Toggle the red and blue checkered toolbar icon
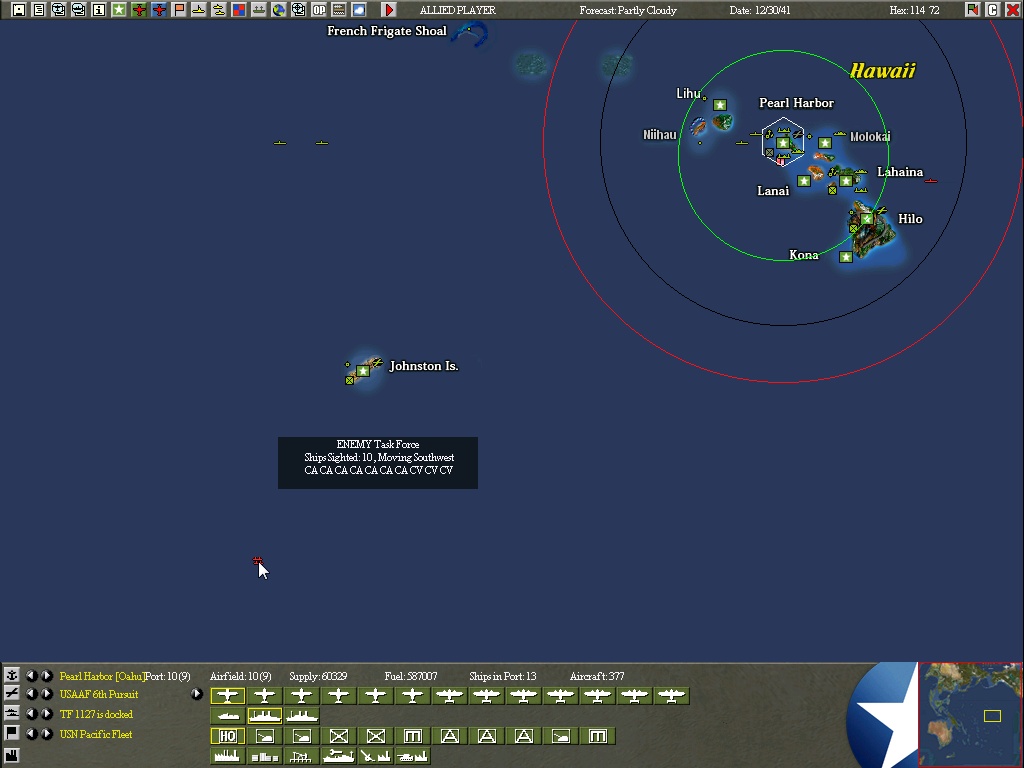 tap(239, 10)
